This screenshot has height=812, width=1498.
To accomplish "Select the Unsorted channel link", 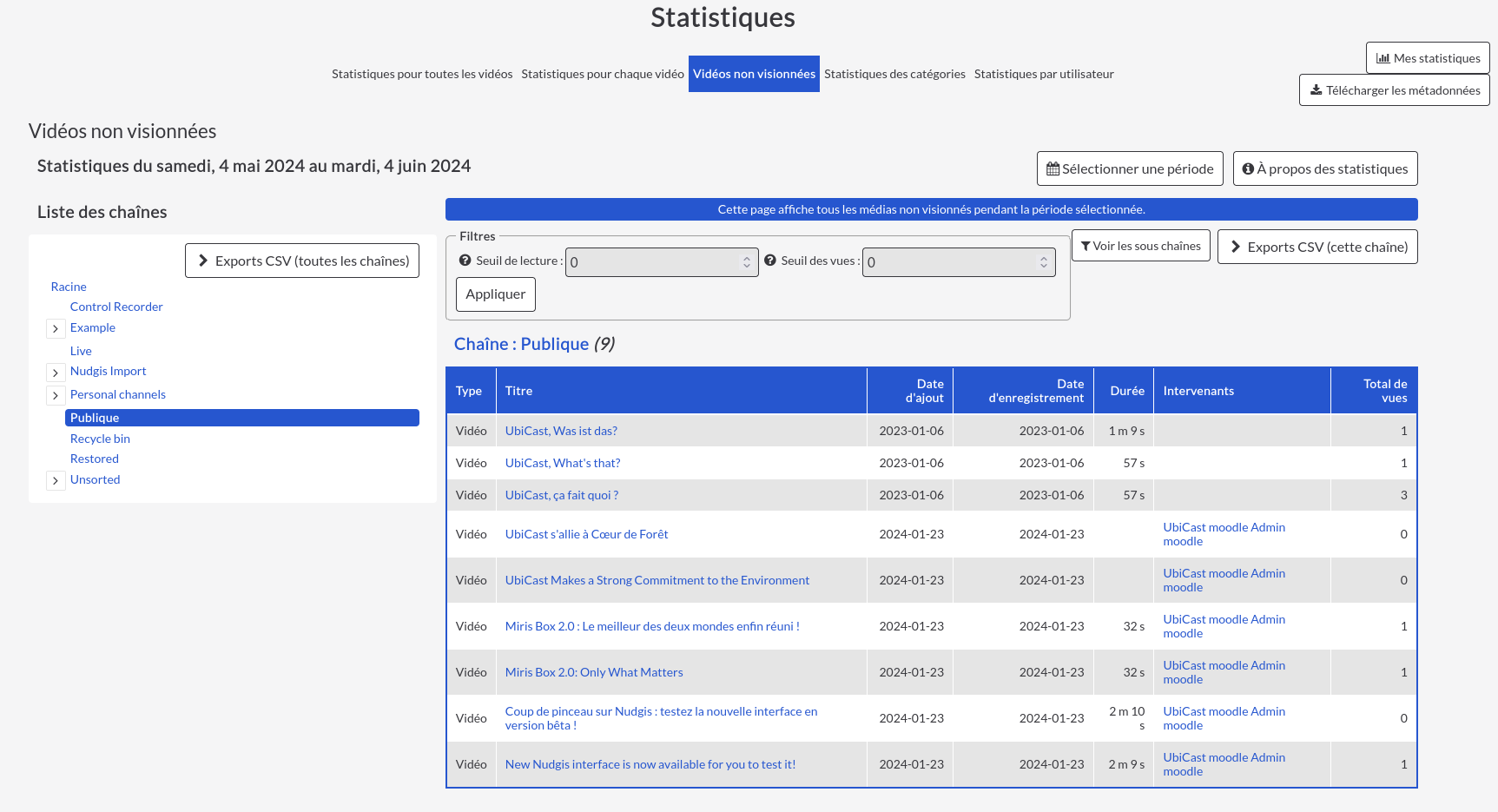I will tap(96, 479).
